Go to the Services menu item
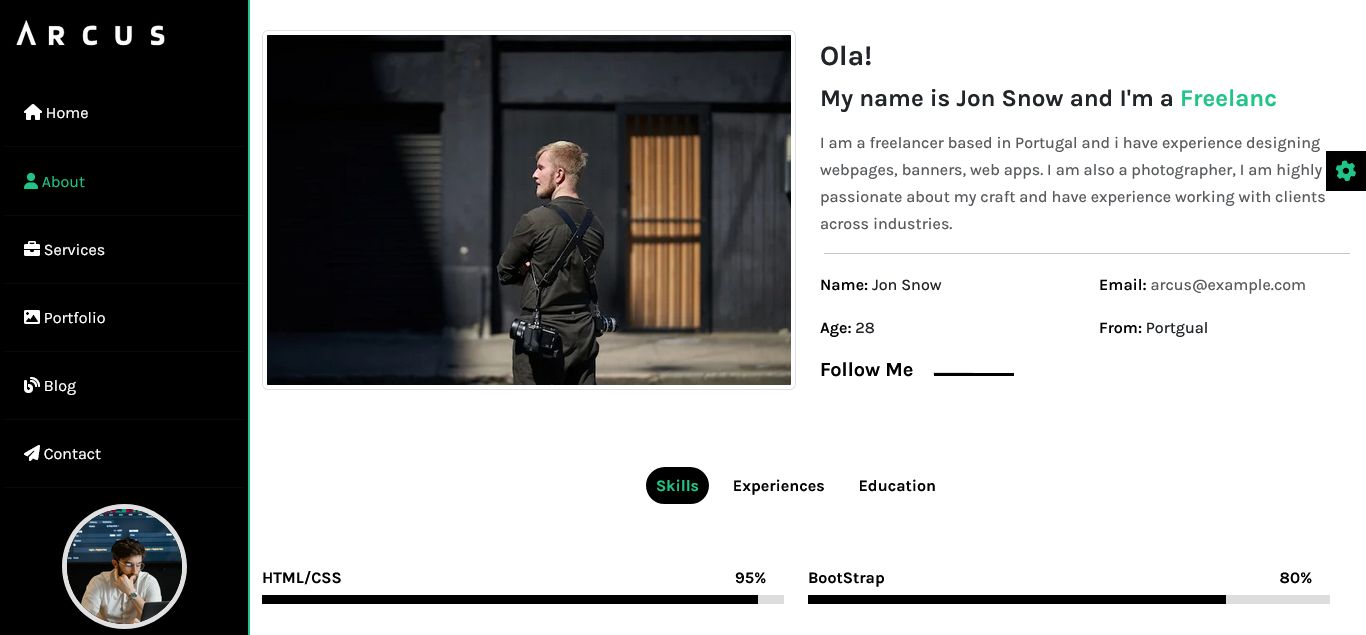Image resolution: width=1366 pixels, height=635 pixels. 74,250
